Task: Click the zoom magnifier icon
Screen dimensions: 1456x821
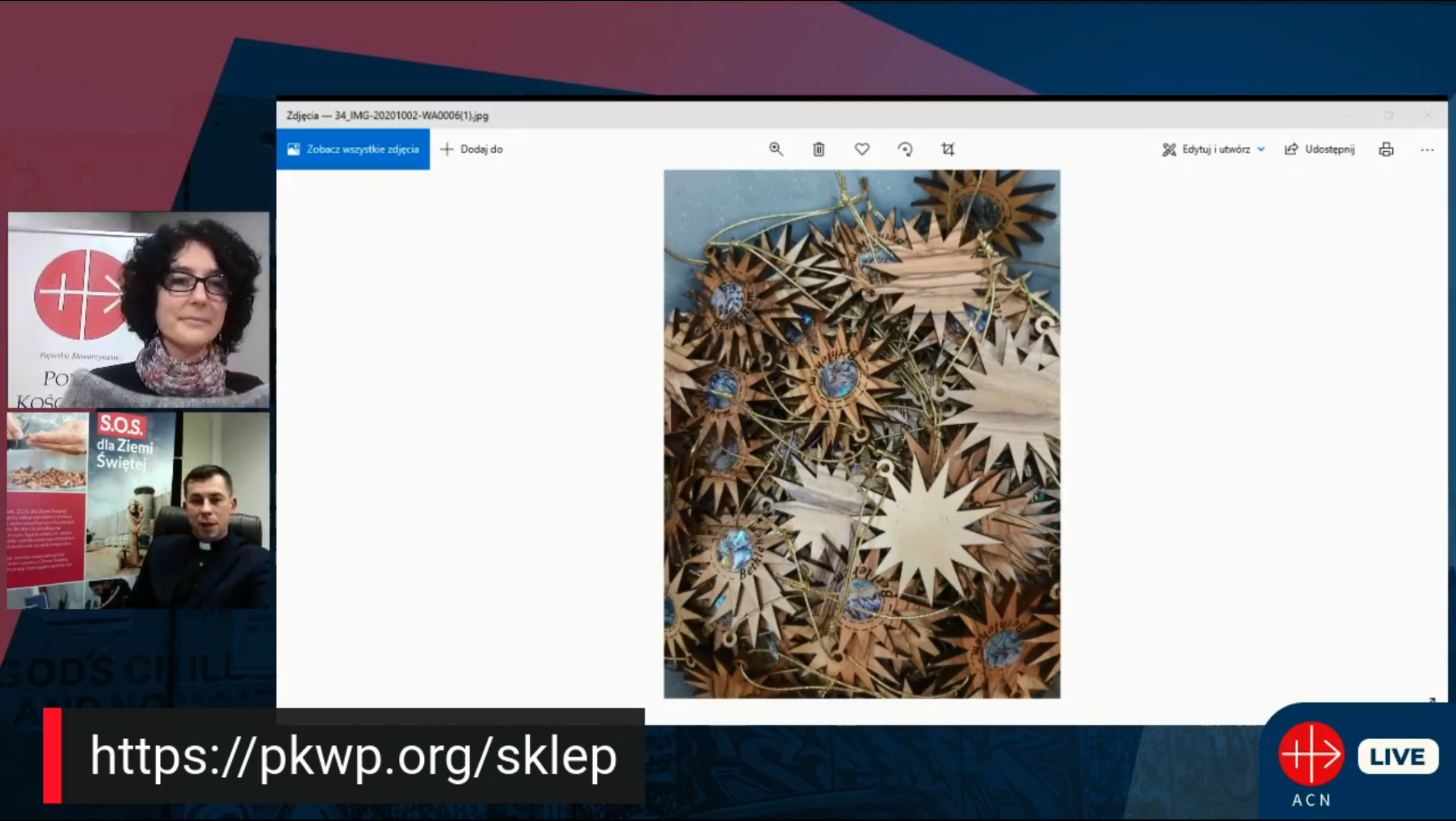Action: (x=776, y=149)
